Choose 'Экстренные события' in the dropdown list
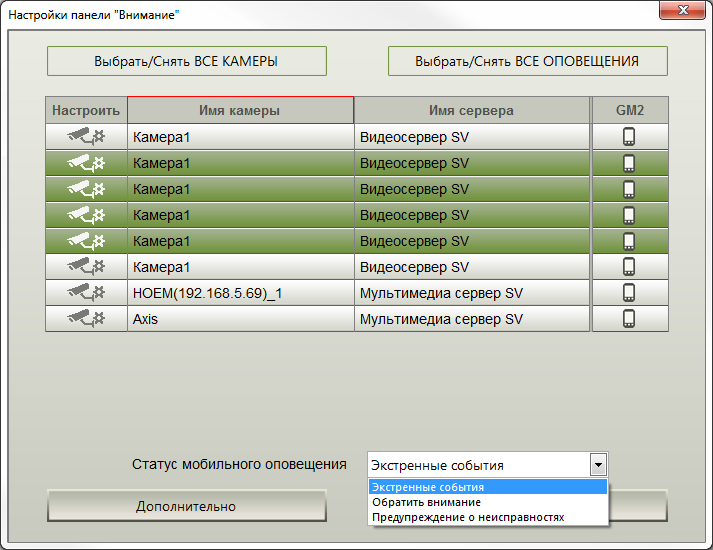 [488, 487]
